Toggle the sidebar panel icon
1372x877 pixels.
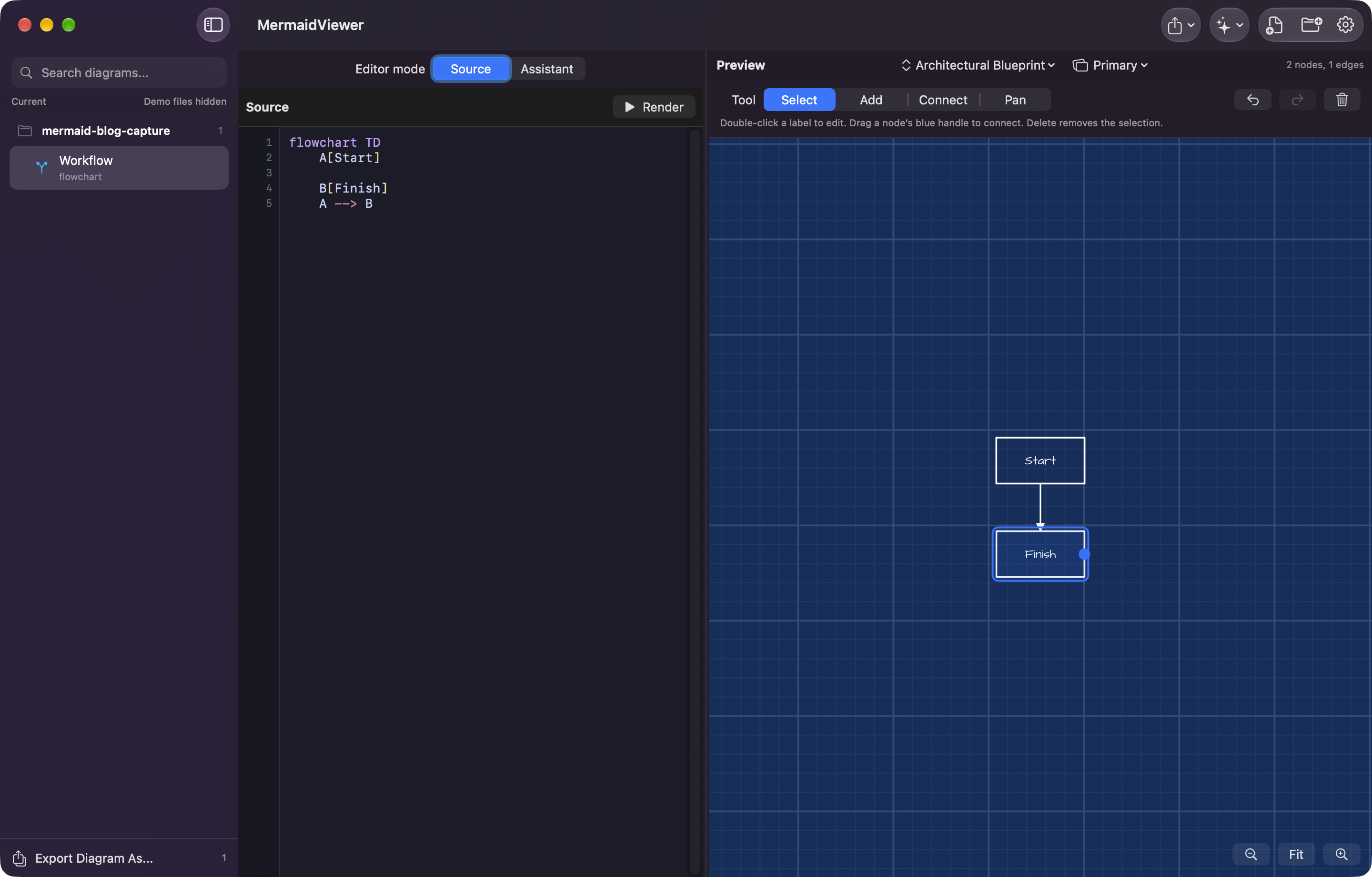click(x=213, y=24)
